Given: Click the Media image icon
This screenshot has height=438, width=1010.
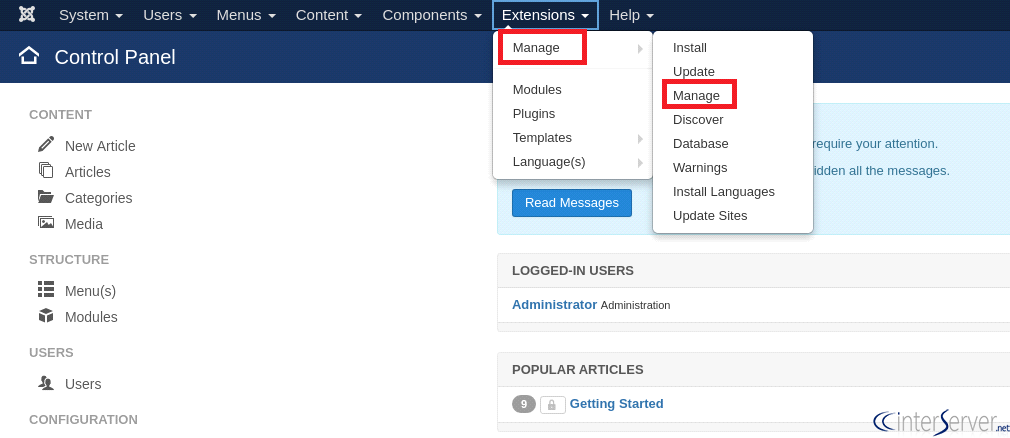Looking at the screenshot, I should 46,222.
